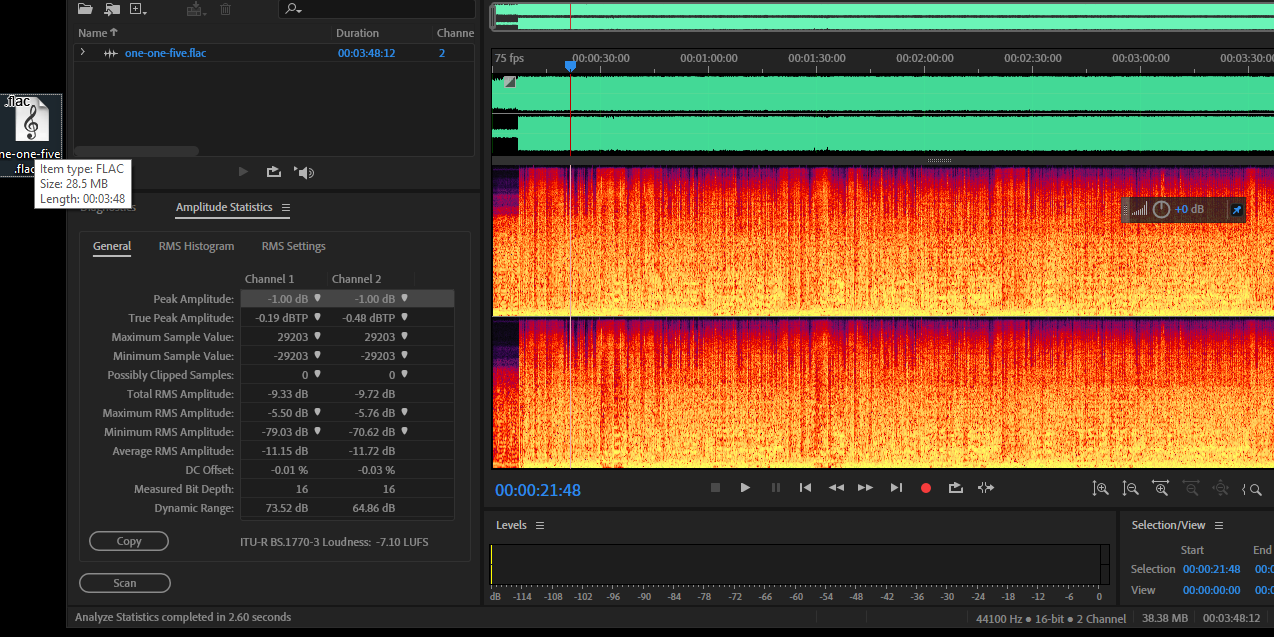The image size is (1274, 637).
Task: Click the Skip Selection icon in transport
Action: (986, 488)
